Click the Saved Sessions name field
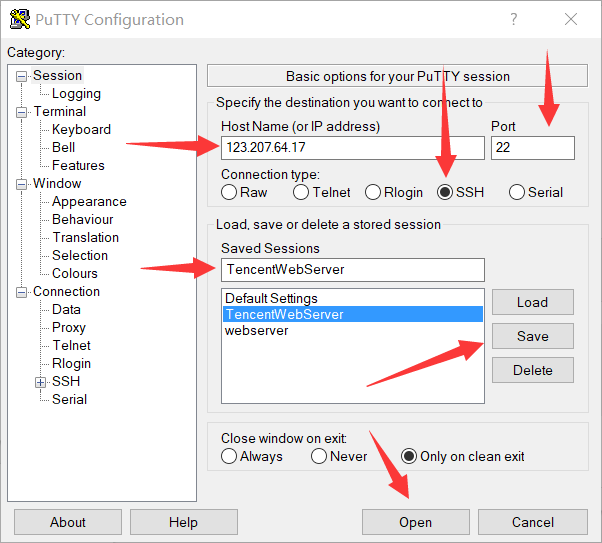The image size is (602, 543). coord(352,270)
